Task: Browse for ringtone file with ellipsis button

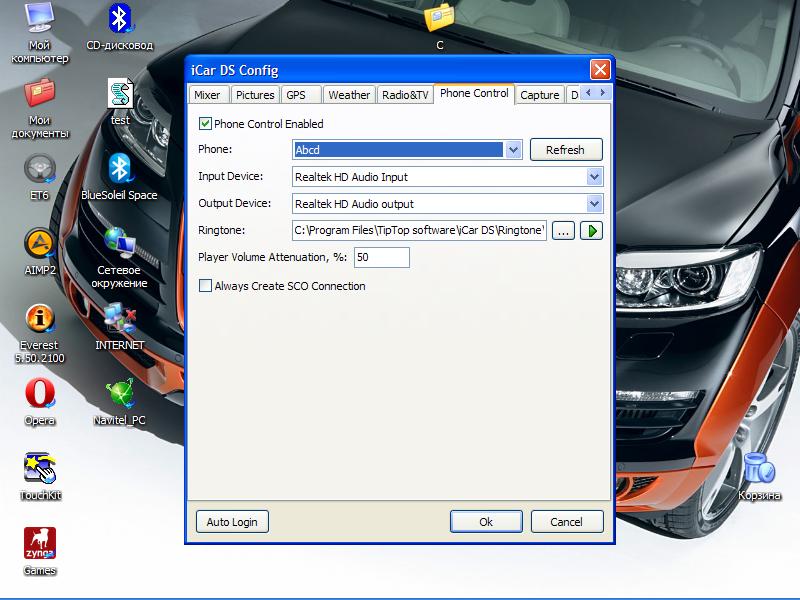Action: (563, 231)
